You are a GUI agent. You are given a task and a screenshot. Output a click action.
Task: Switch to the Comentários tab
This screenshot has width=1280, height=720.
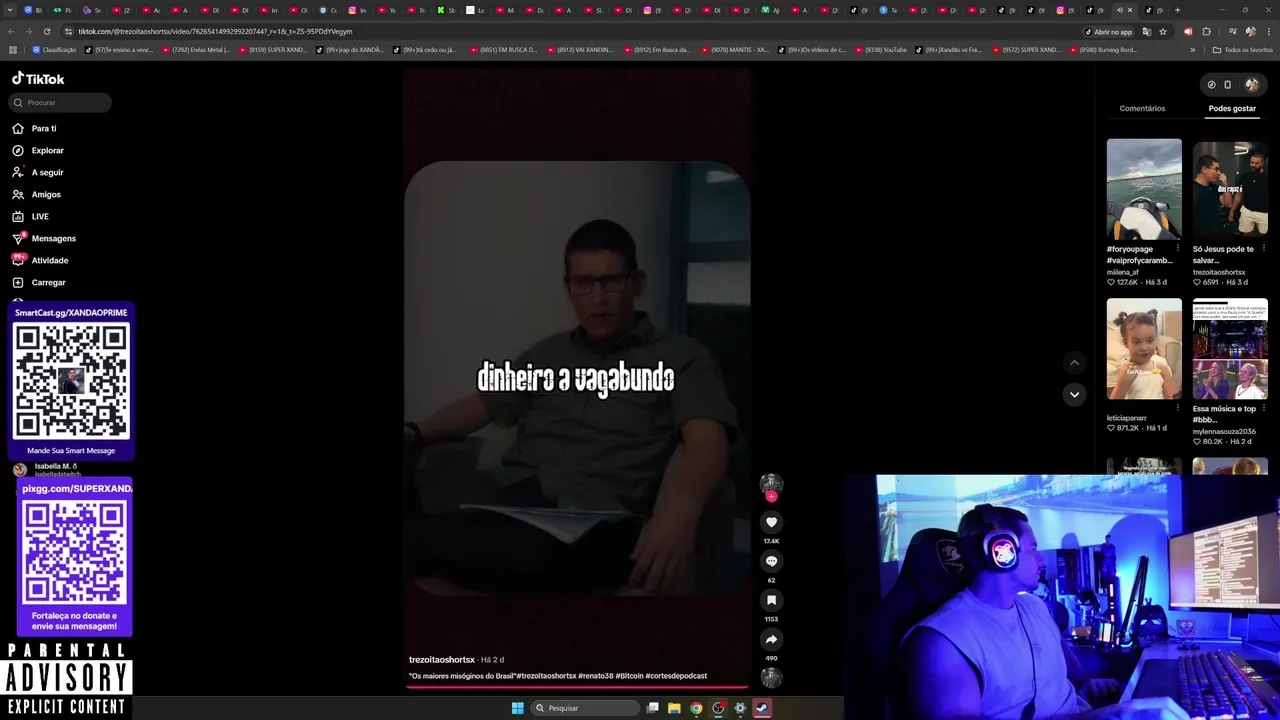click(1142, 108)
